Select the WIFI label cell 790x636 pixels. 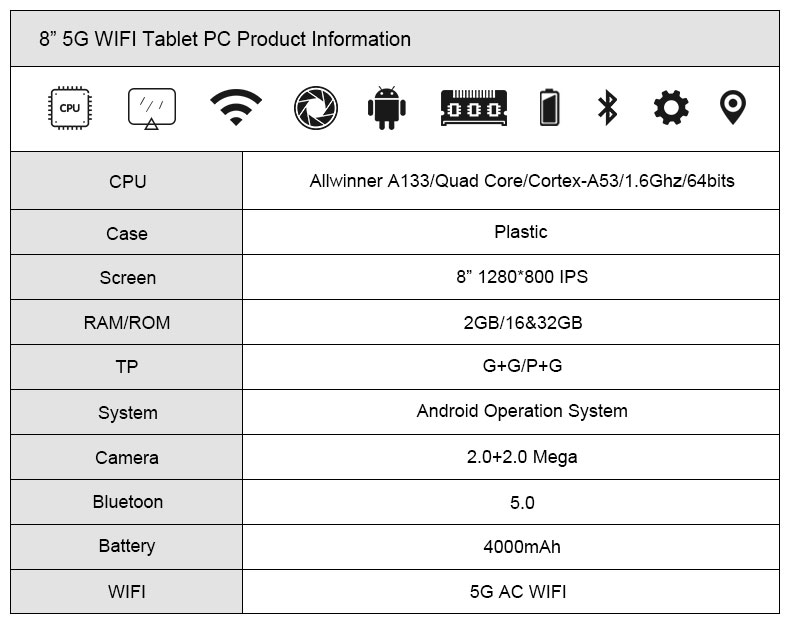pyautogui.click(x=126, y=591)
